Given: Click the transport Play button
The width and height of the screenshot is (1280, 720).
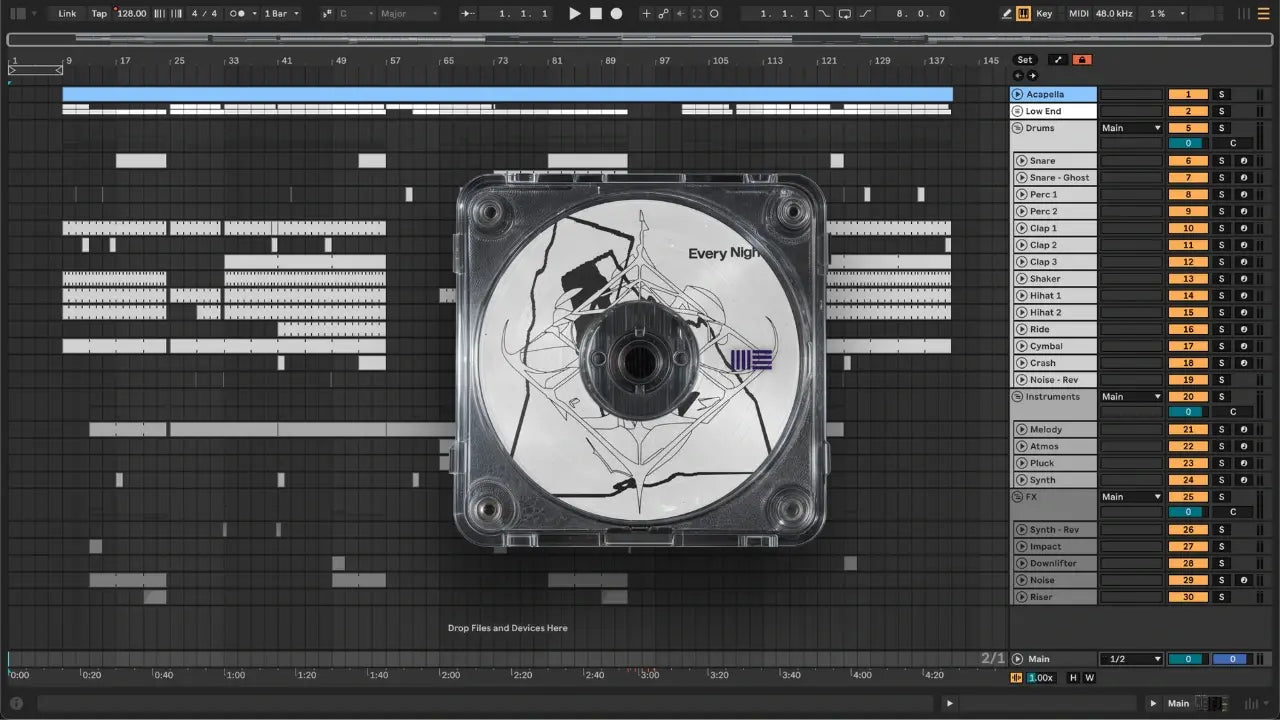Looking at the screenshot, I should 574,14.
